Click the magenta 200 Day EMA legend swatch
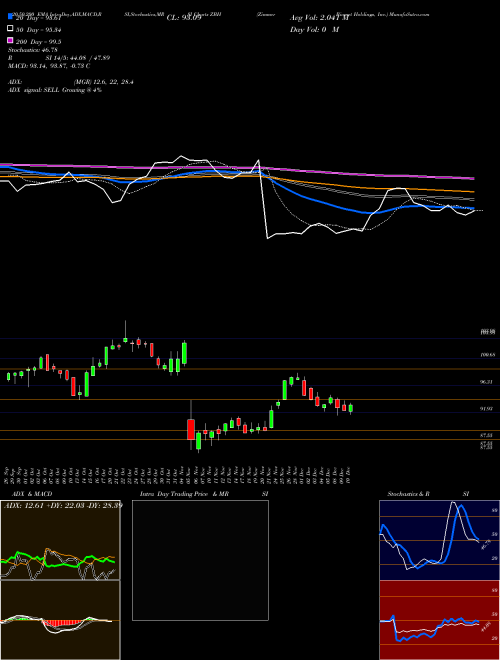Image resolution: width=500 pixels, height=660 pixels. (x=11, y=41)
